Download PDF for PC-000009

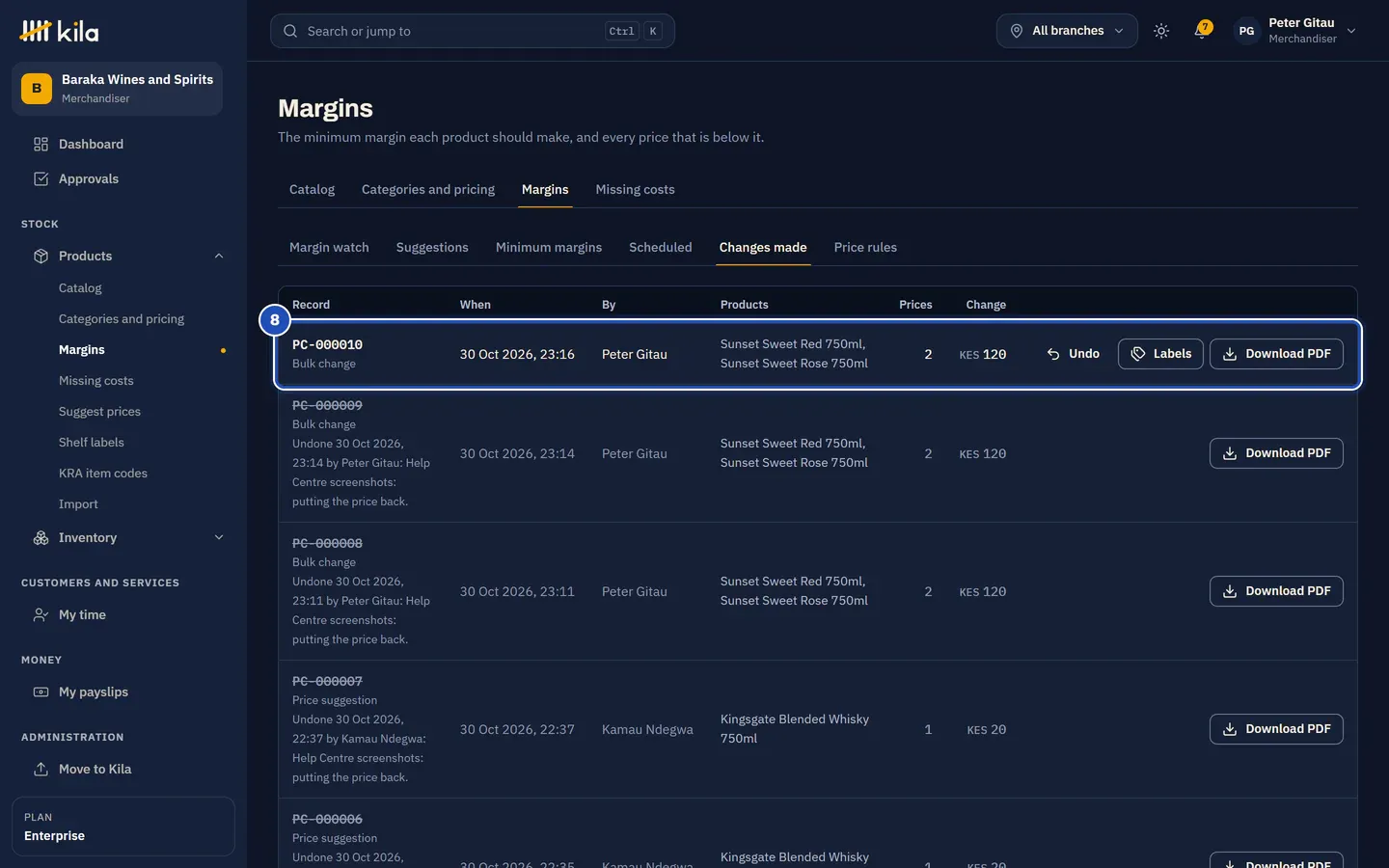1276,453
